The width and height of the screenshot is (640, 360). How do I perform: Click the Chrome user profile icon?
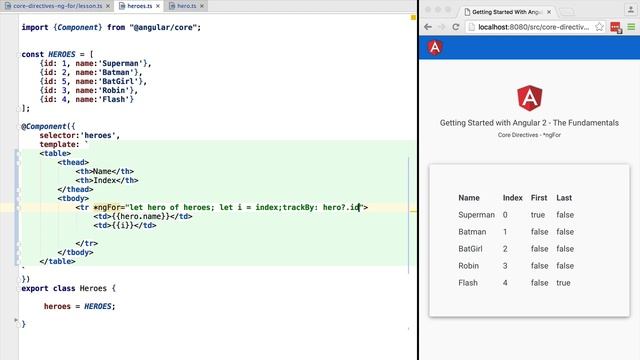(631, 10)
